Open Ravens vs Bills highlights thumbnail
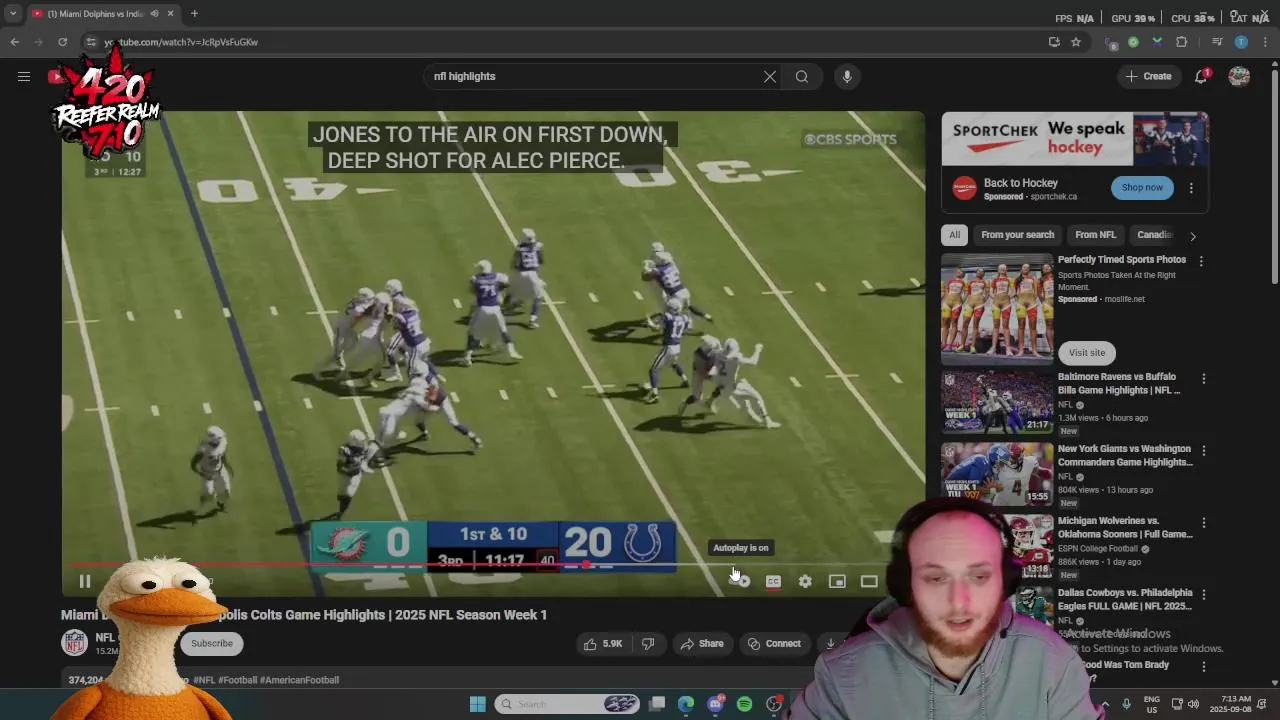This screenshot has width=1280, height=720. click(997, 403)
